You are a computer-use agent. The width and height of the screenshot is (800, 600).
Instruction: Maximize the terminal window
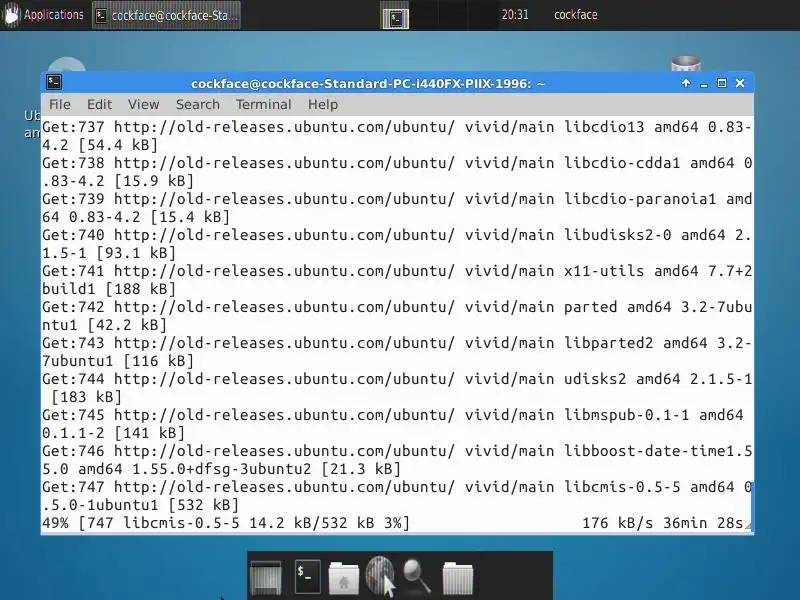point(722,83)
